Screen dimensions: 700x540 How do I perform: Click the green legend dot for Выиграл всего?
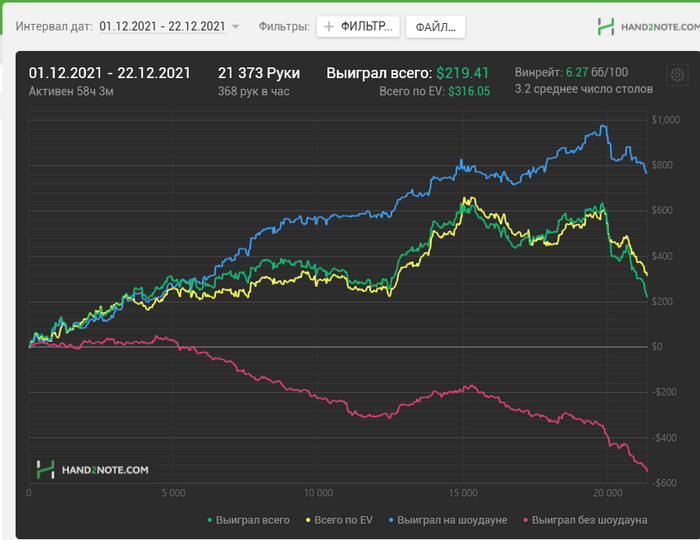pos(209,520)
